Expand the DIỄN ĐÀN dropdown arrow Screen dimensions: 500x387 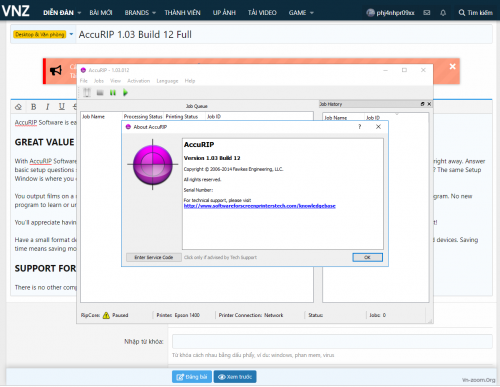click(x=79, y=13)
